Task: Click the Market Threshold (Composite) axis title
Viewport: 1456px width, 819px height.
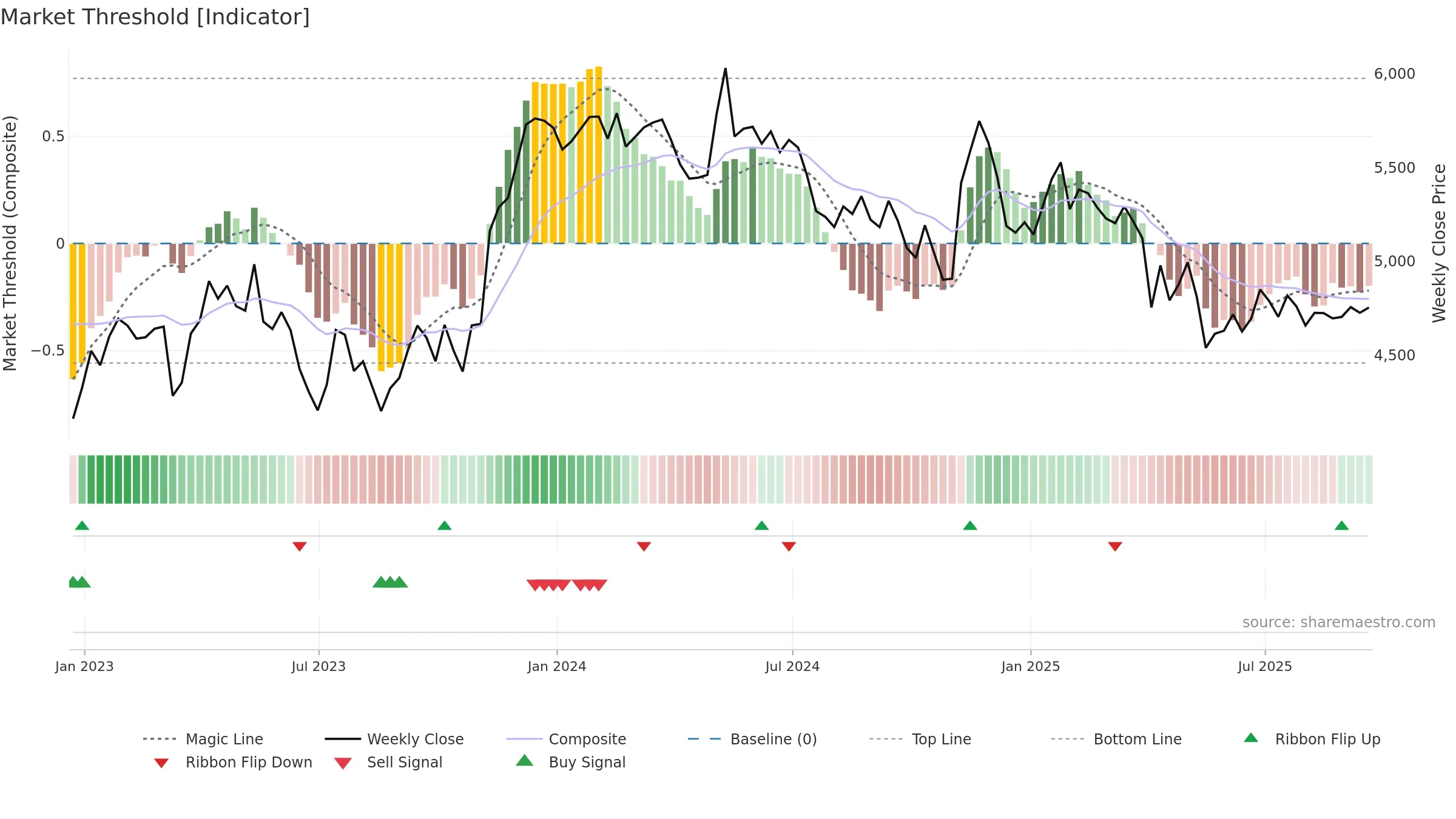Action: 10,243
